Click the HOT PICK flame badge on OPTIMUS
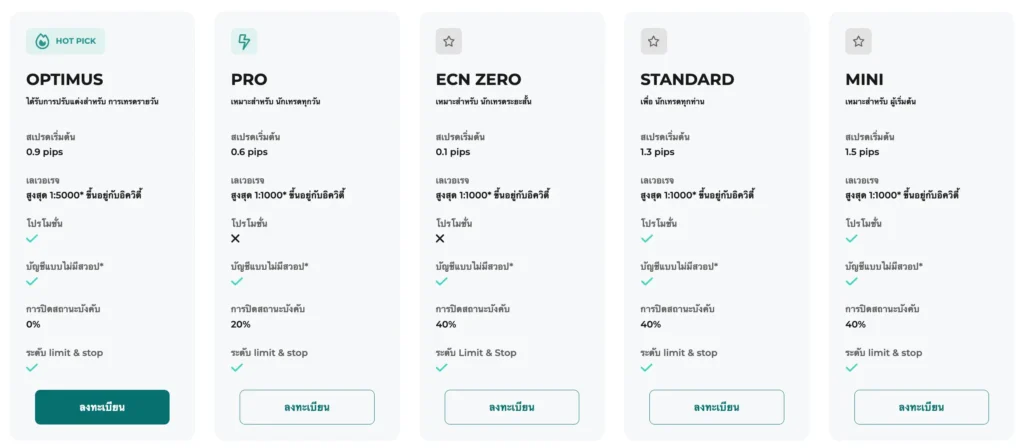This screenshot has height=448, width=1024. click(65, 41)
